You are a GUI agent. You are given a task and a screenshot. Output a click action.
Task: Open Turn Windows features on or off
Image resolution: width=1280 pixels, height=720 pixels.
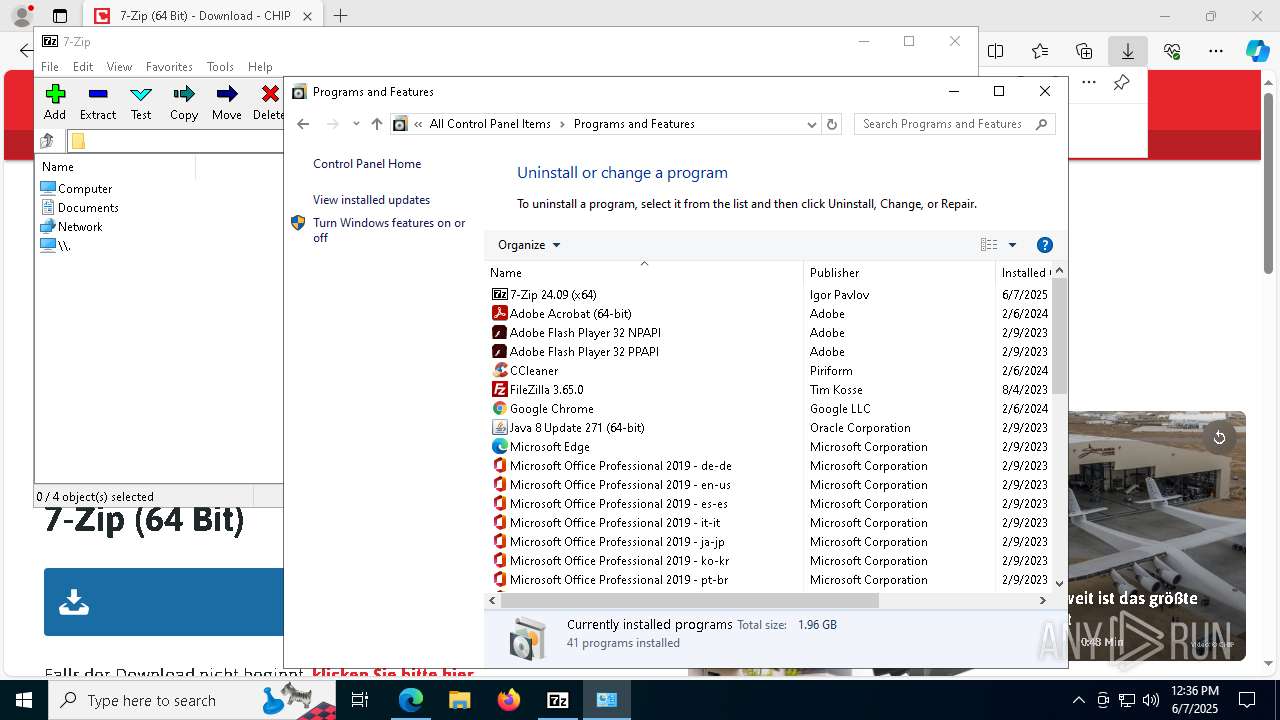(389, 230)
